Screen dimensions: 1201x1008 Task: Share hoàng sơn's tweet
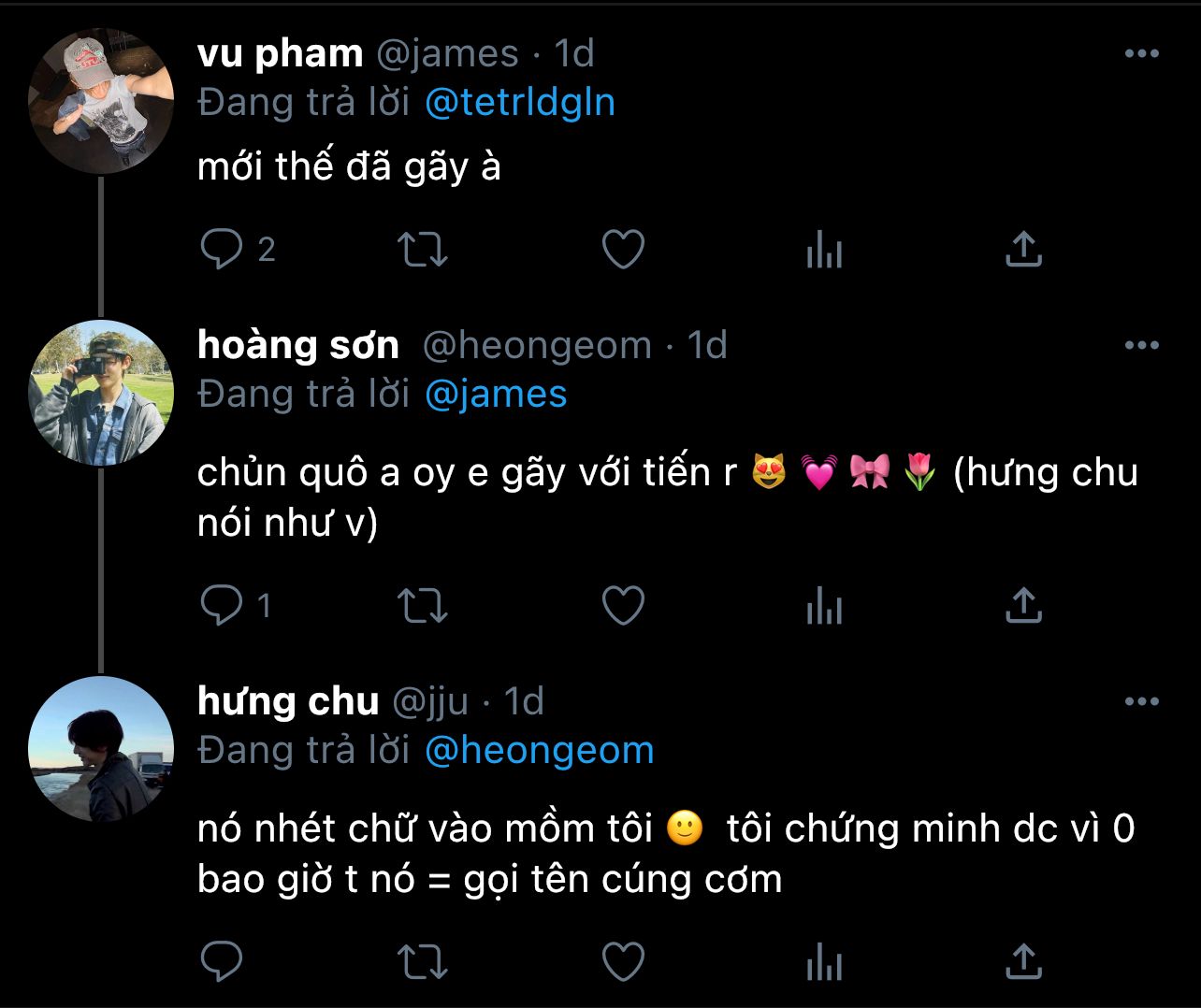pyautogui.click(x=1023, y=606)
